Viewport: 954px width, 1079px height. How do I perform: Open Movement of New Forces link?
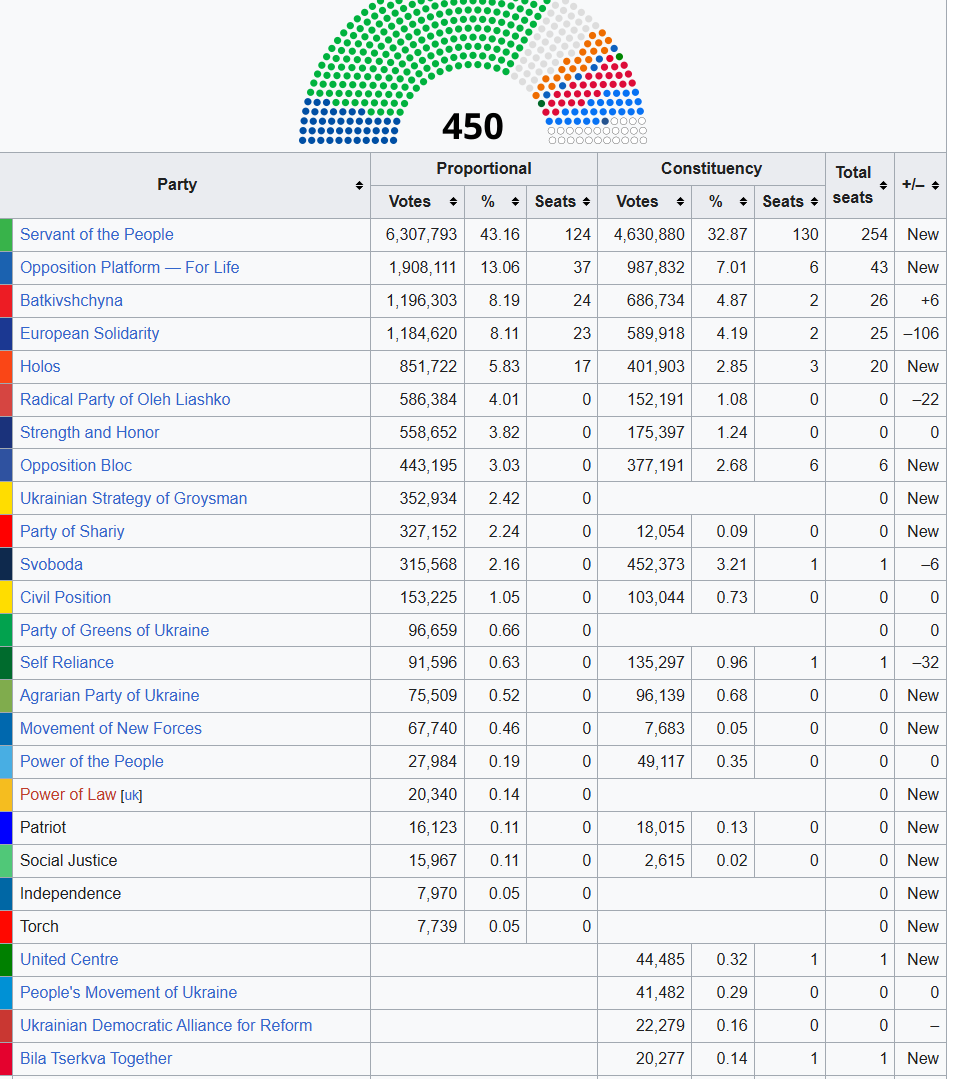111,729
